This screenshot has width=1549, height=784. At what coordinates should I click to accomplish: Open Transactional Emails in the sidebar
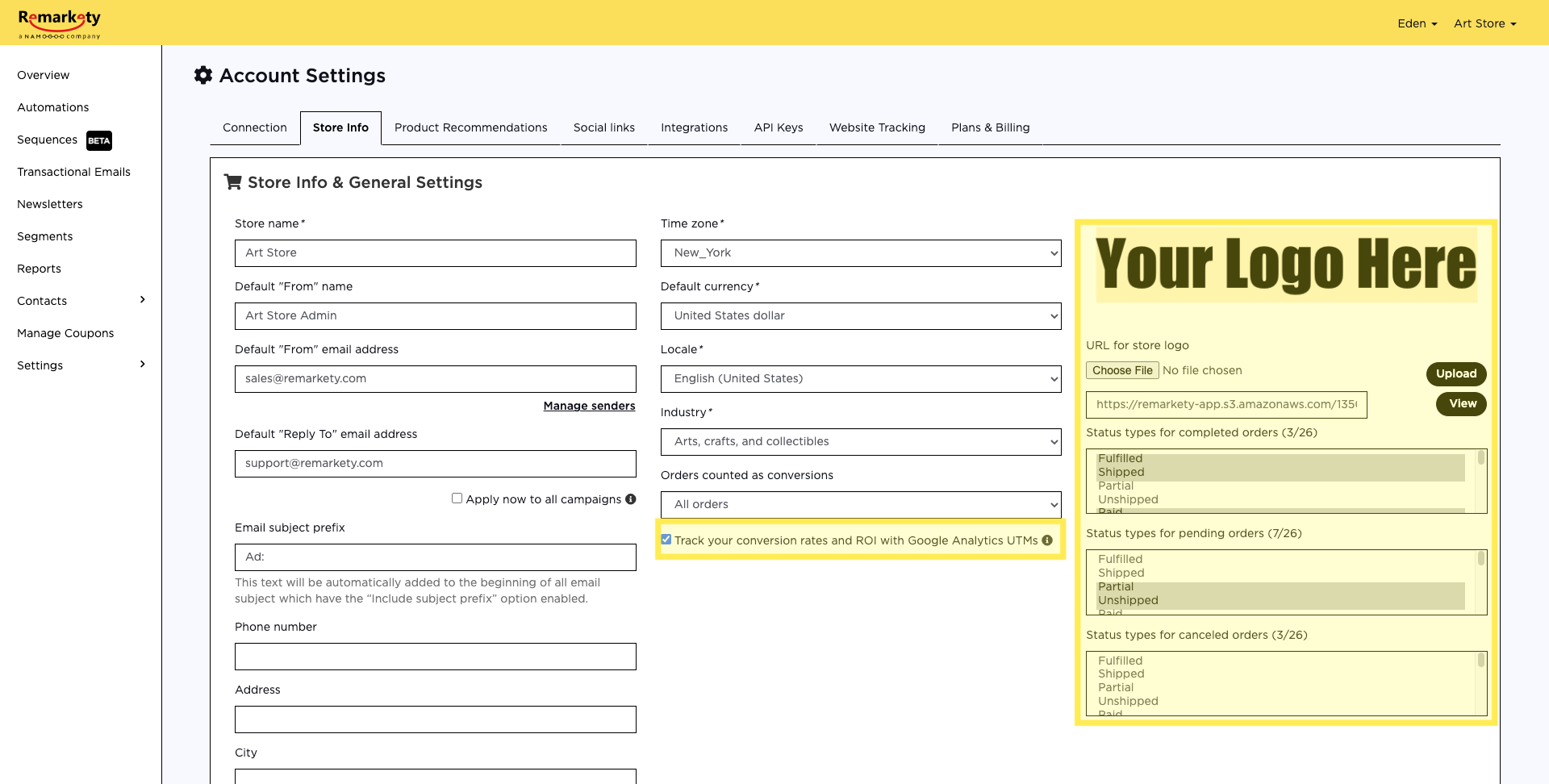coord(73,172)
